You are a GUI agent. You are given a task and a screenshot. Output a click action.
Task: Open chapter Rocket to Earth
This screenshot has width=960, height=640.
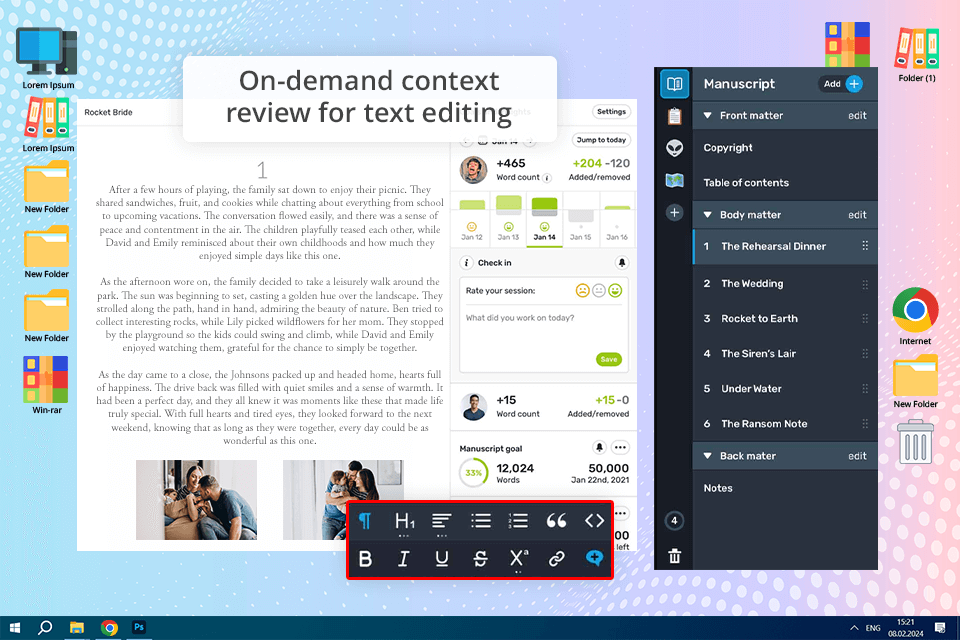pyautogui.click(x=785, y=318)
